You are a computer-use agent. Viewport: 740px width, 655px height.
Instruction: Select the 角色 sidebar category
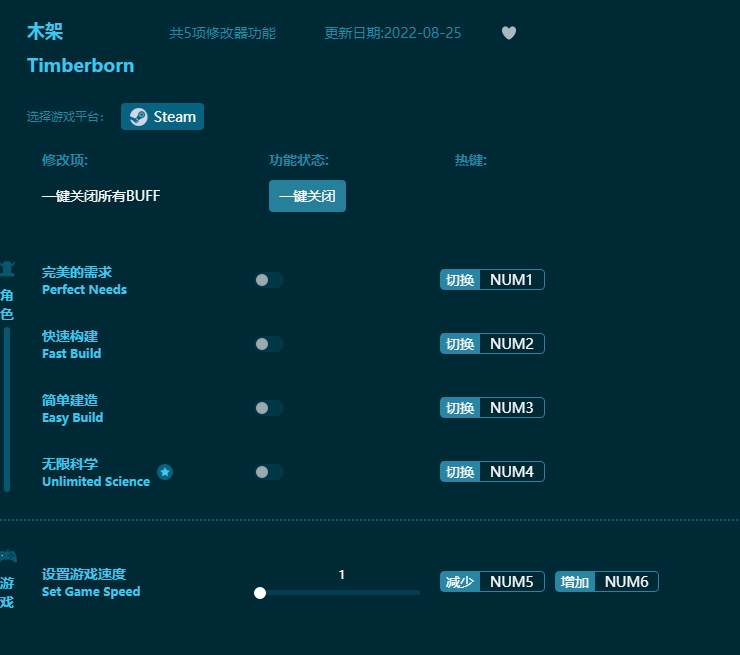(x=7, y=305)
